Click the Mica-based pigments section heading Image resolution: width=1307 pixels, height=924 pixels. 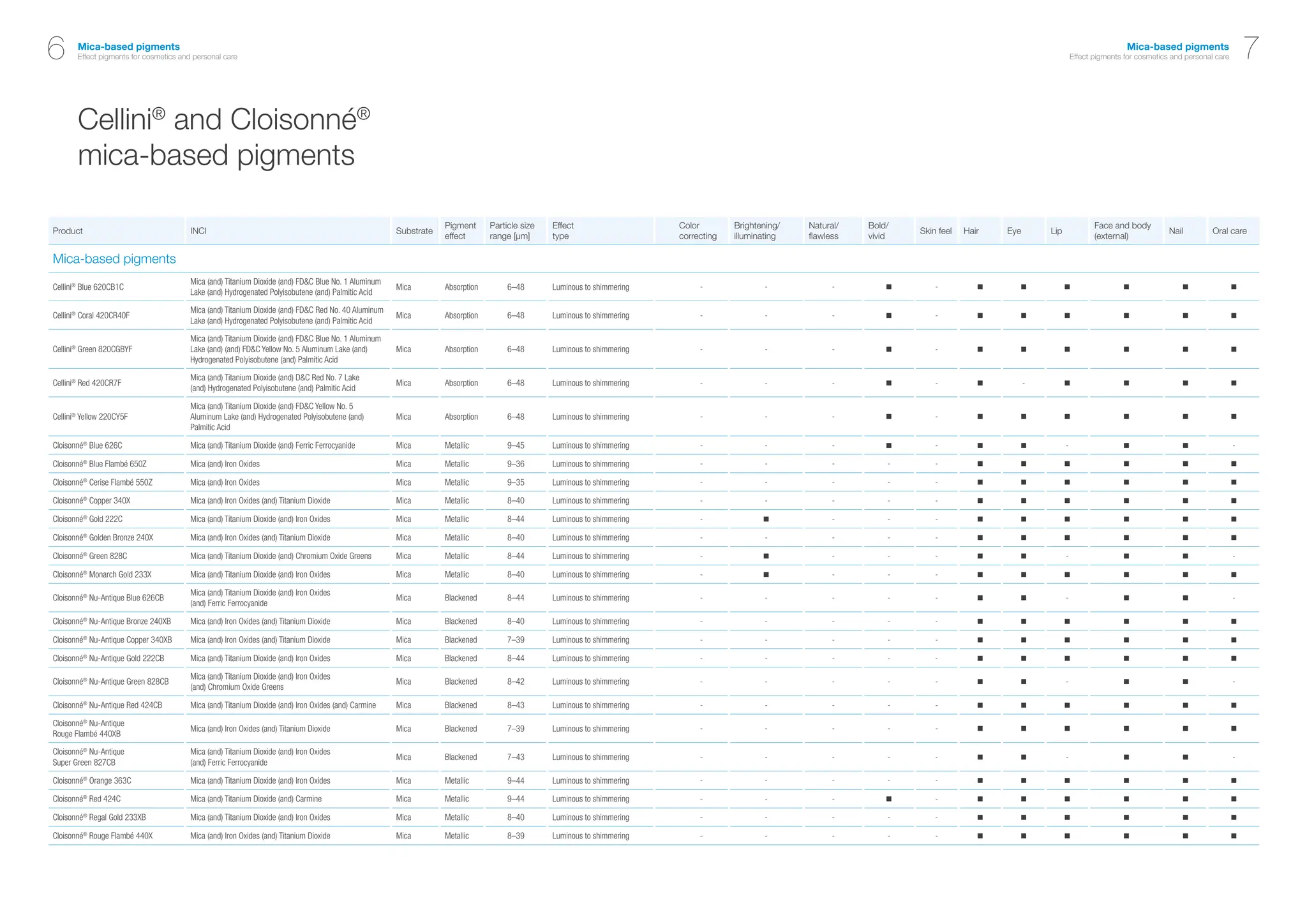click(114, 259)
